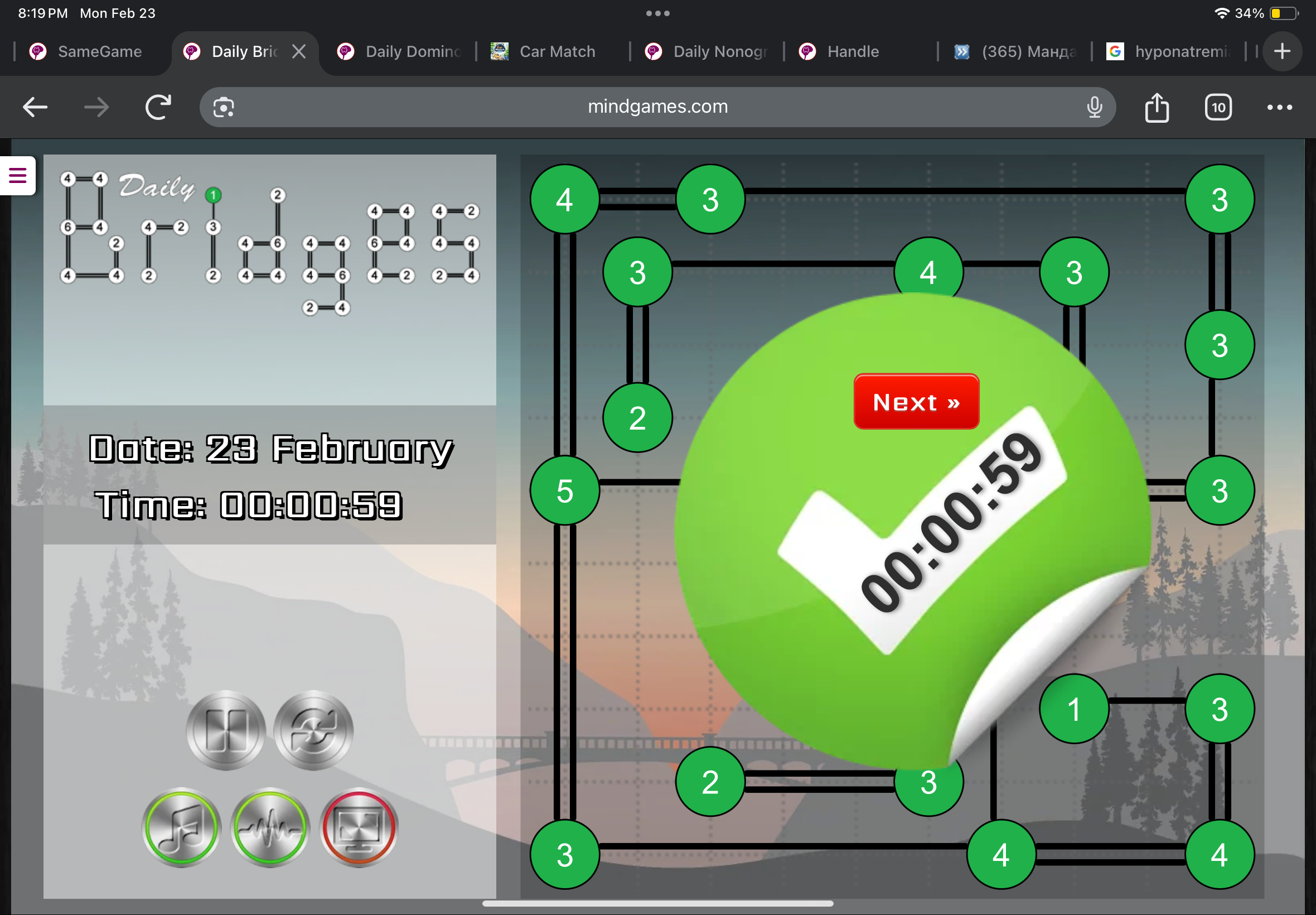Open the tab overview showing 10

pyautogui.click(x=1218, y=107)
